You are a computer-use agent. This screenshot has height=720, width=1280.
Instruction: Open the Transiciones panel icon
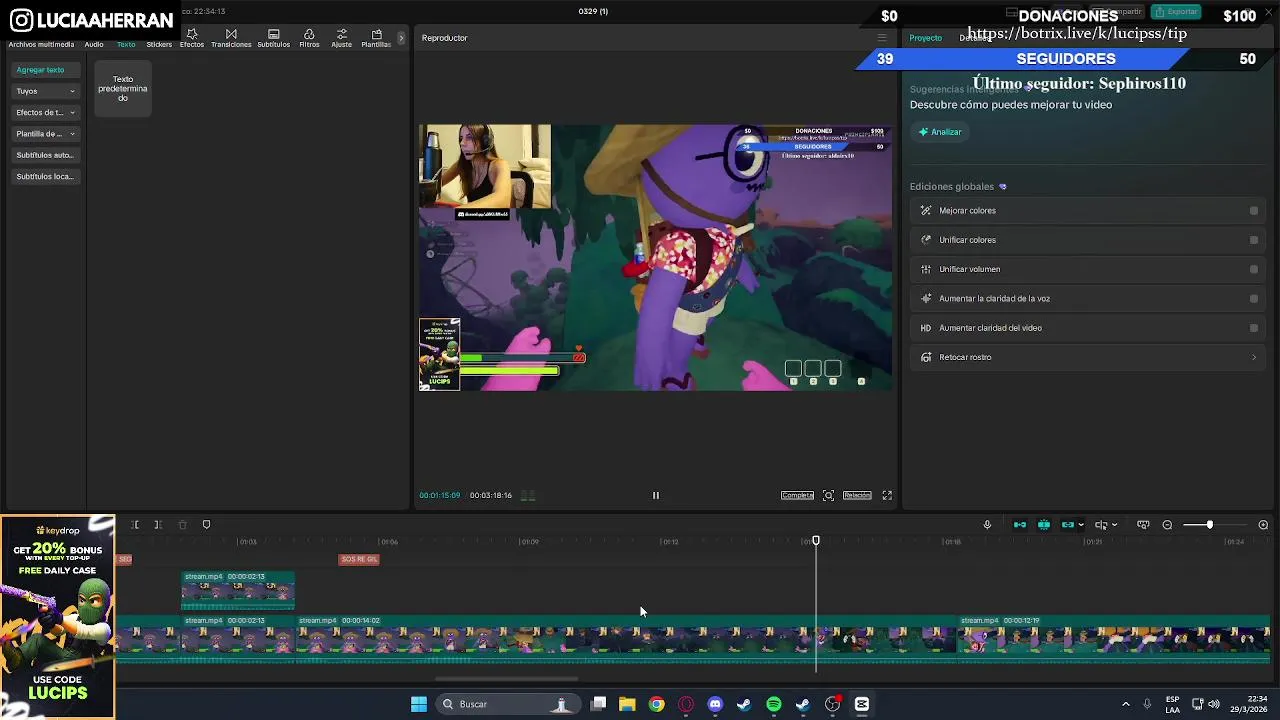click(x=231, y=38)
